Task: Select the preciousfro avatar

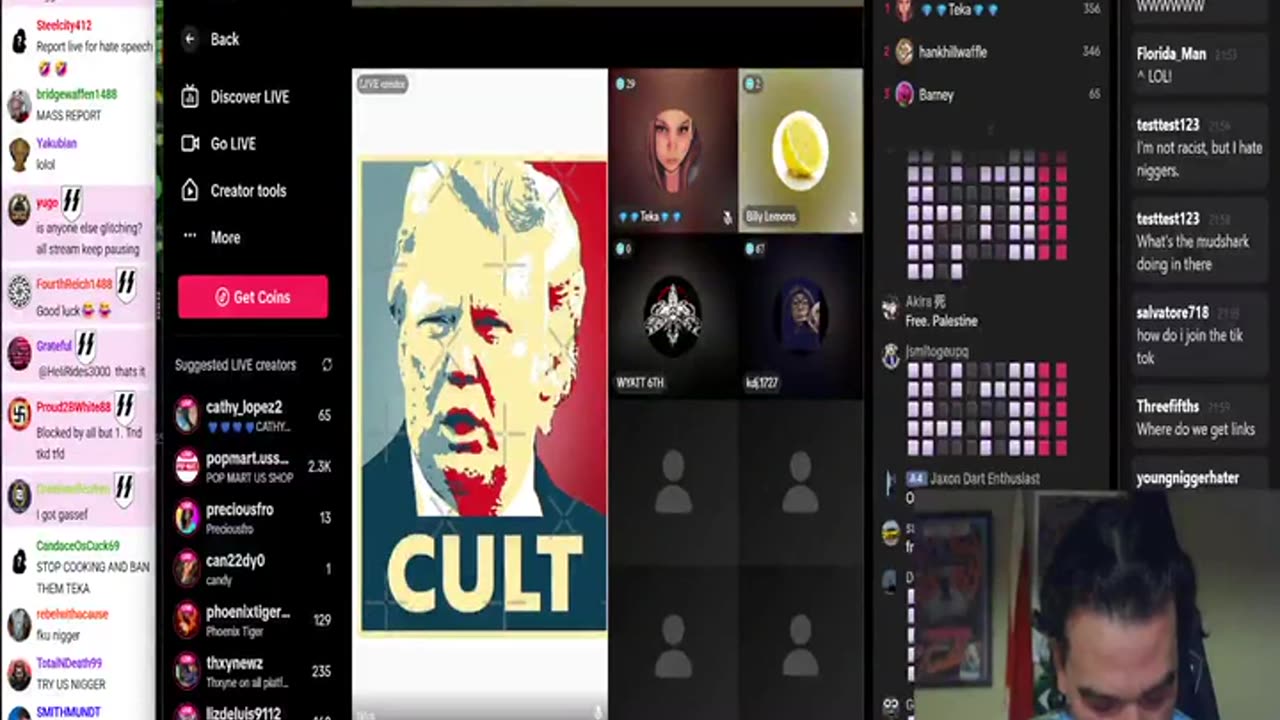Action: point(187,517)
